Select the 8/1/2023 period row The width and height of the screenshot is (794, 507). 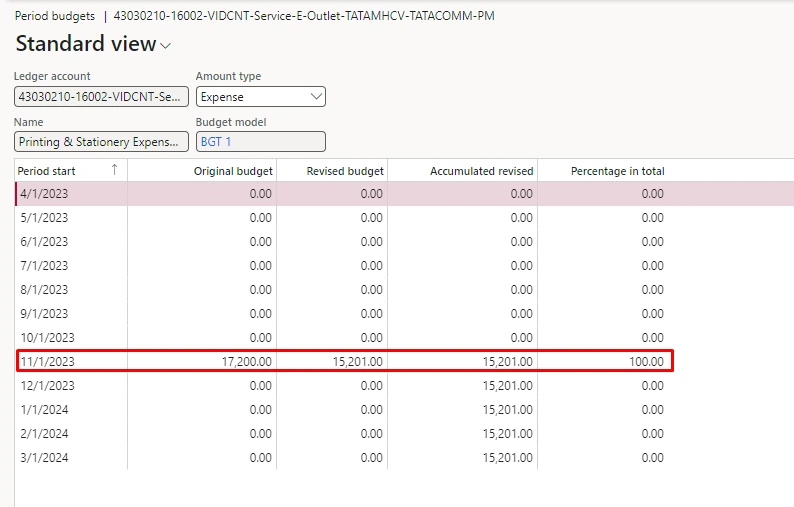point(405,290)
